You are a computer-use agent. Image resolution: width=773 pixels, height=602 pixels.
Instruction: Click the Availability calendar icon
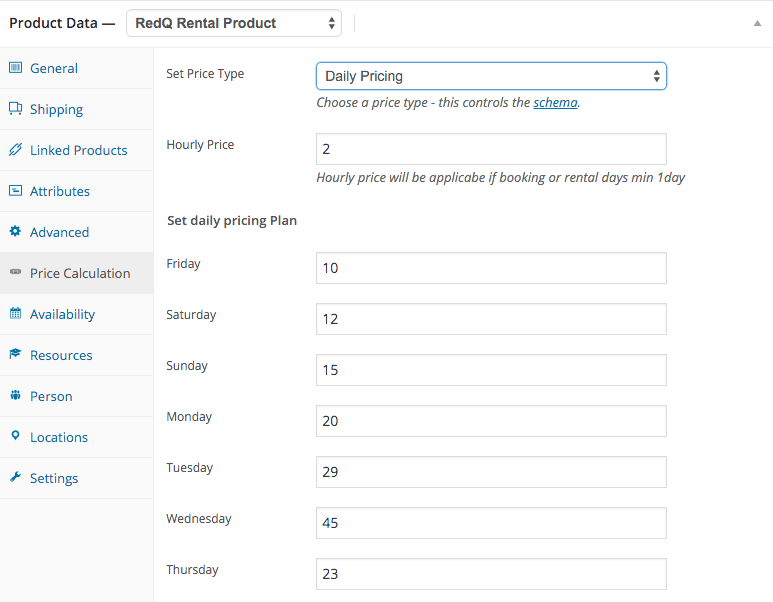tap(15, 313)
